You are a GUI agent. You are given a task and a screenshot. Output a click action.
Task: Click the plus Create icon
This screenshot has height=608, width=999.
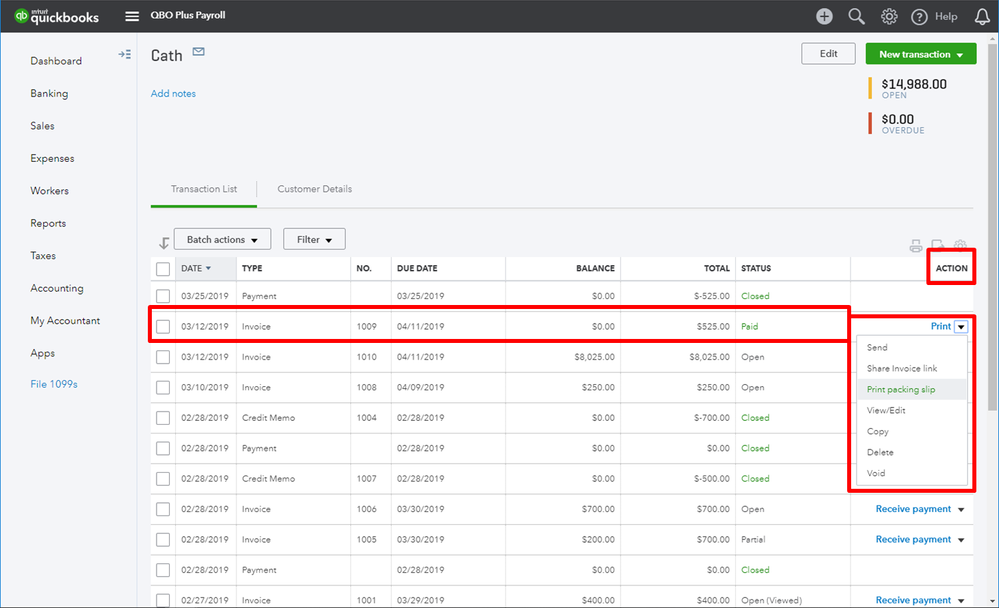824,16
